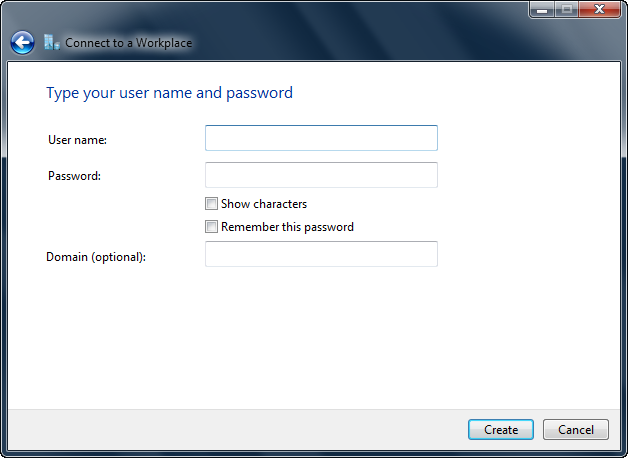Click the 'Type your user name and password' heading

point(169,93)
